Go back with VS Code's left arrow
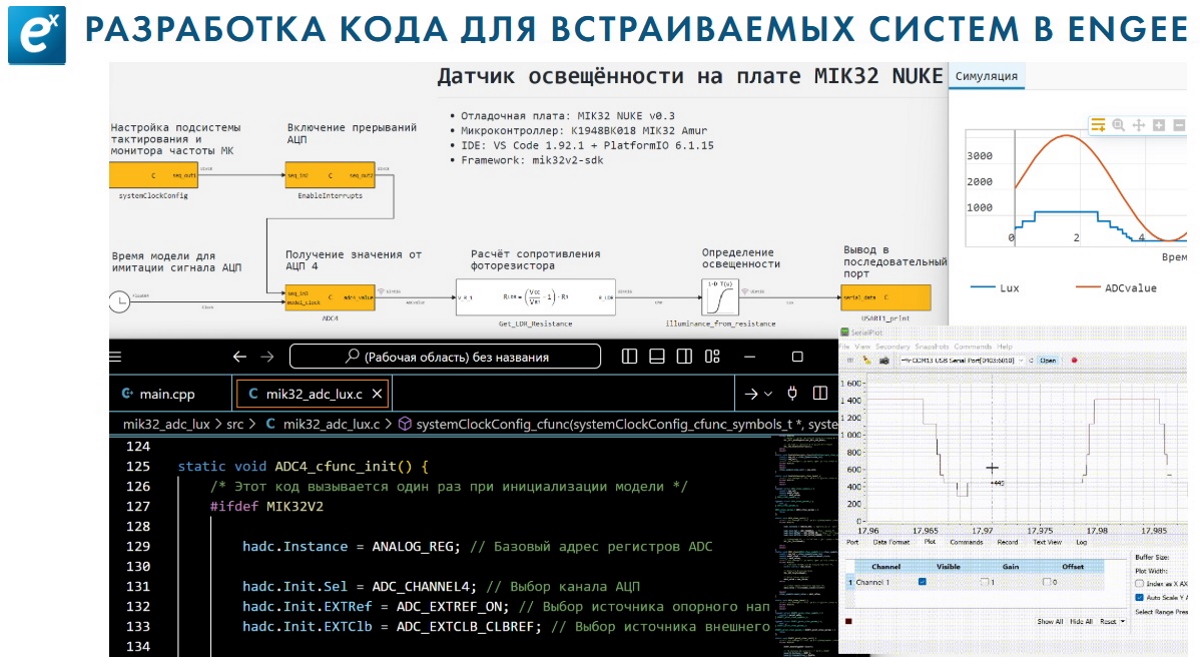This screenshot has height=664, width=1200. 239,356
